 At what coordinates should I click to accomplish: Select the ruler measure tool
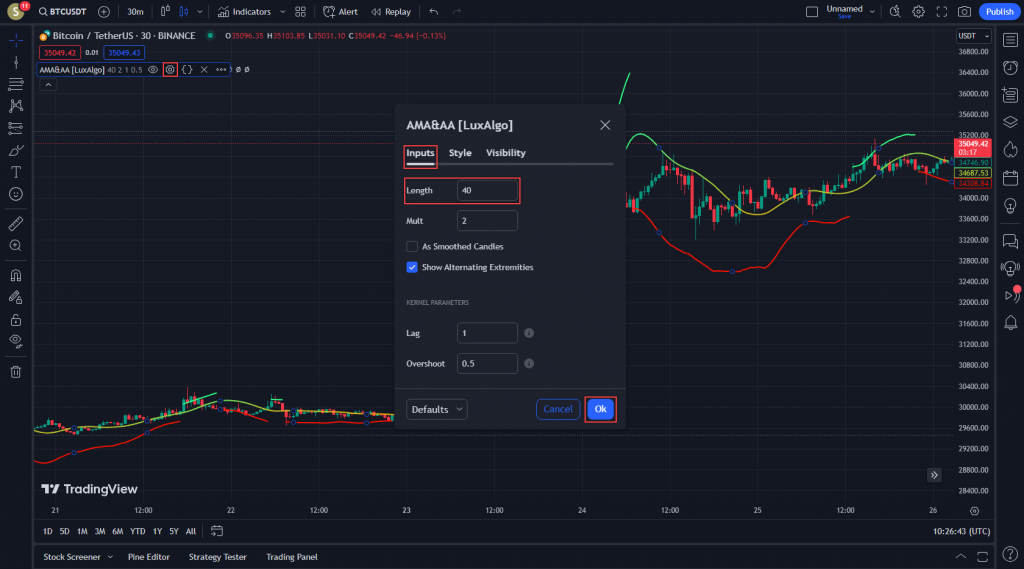pos(16,223)
